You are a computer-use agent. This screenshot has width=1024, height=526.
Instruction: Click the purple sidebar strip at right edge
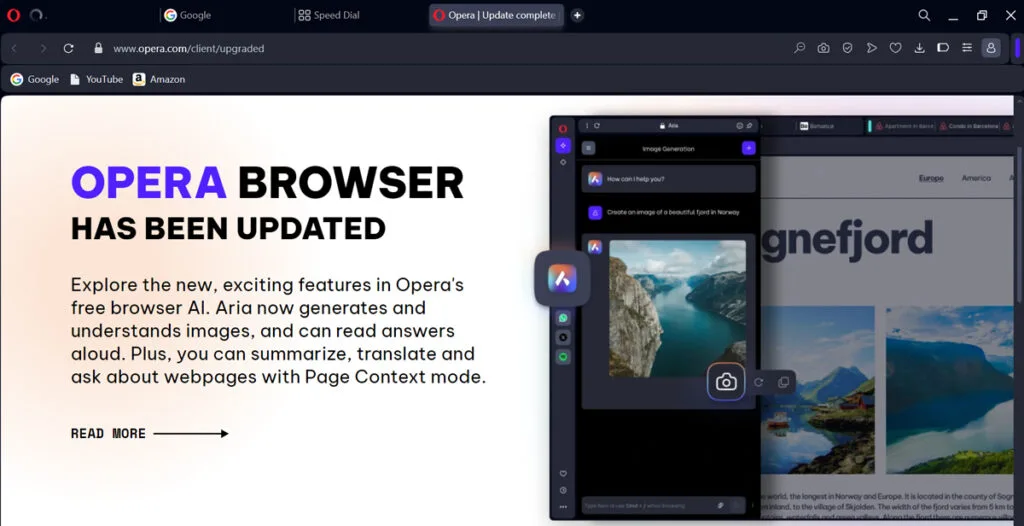(1017, 48)
